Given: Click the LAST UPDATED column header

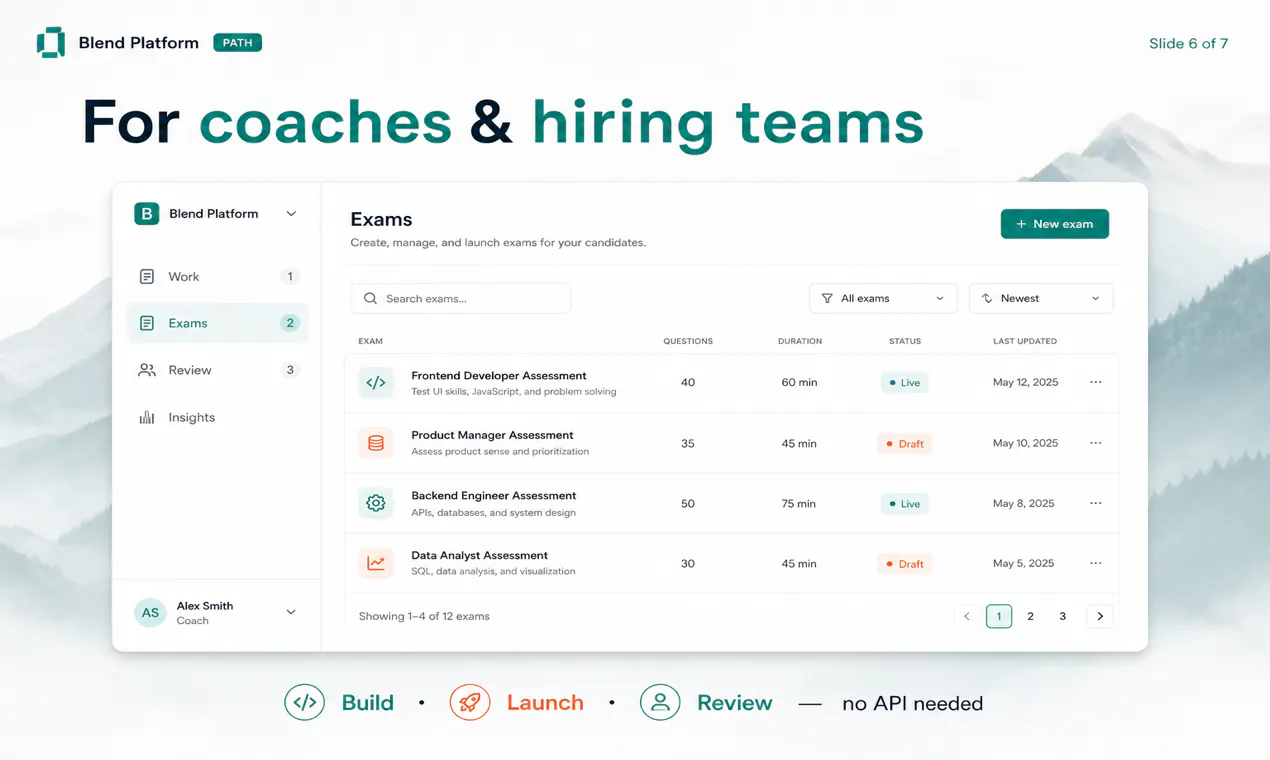Looking at the screenshot, I should pyautogui.click(x=1025, y=341).
